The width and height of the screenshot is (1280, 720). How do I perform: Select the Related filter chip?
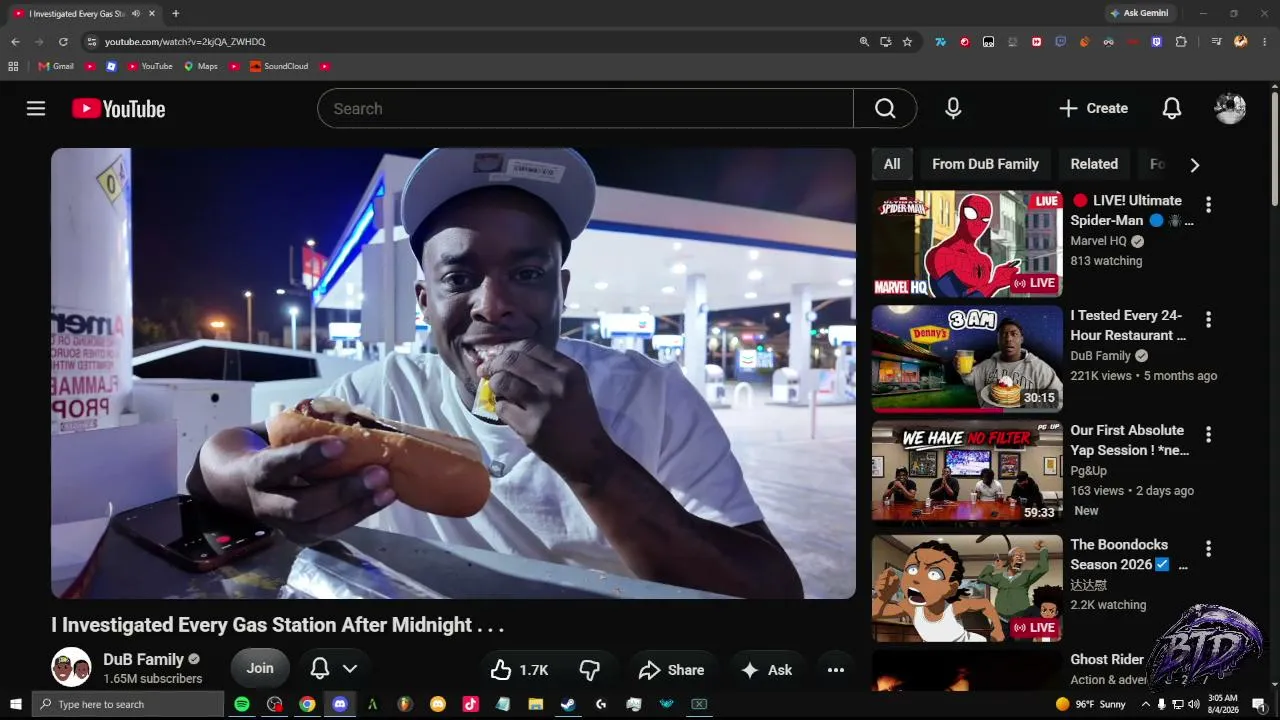[1094, 164]
